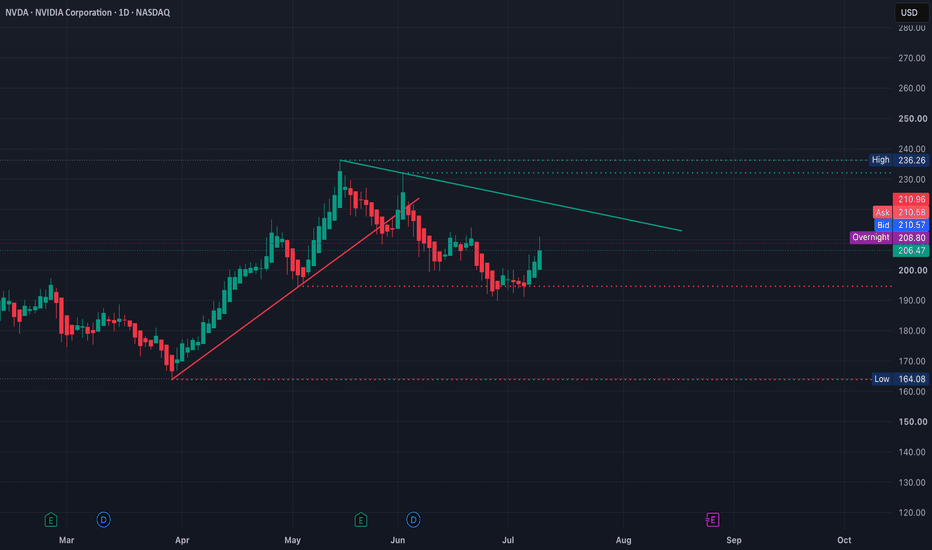This screenshot has width=932, height=550.
Task: Click the late-May earnings E marker
Action: click(361, 520)
